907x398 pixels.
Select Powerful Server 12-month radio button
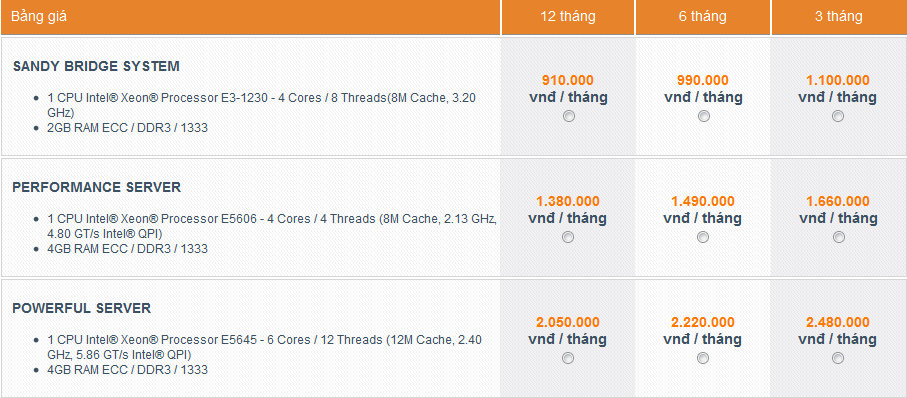(568, 358)
